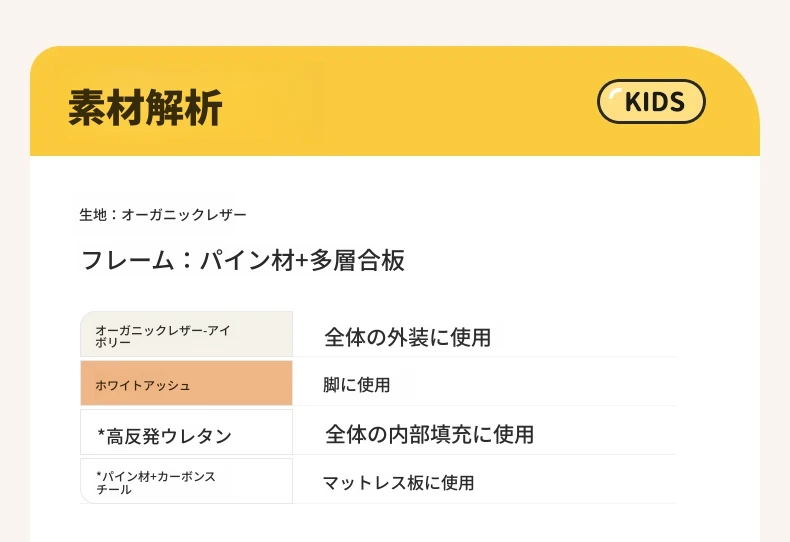The image size is (790, 542).
Task: Click the word 多層合板 in frame line
Action: (x=357, y=260)
